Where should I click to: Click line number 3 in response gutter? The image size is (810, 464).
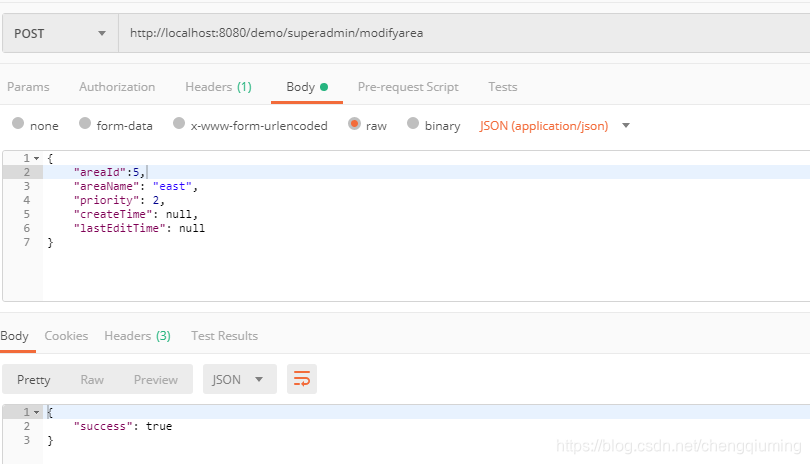coord(26,440)
